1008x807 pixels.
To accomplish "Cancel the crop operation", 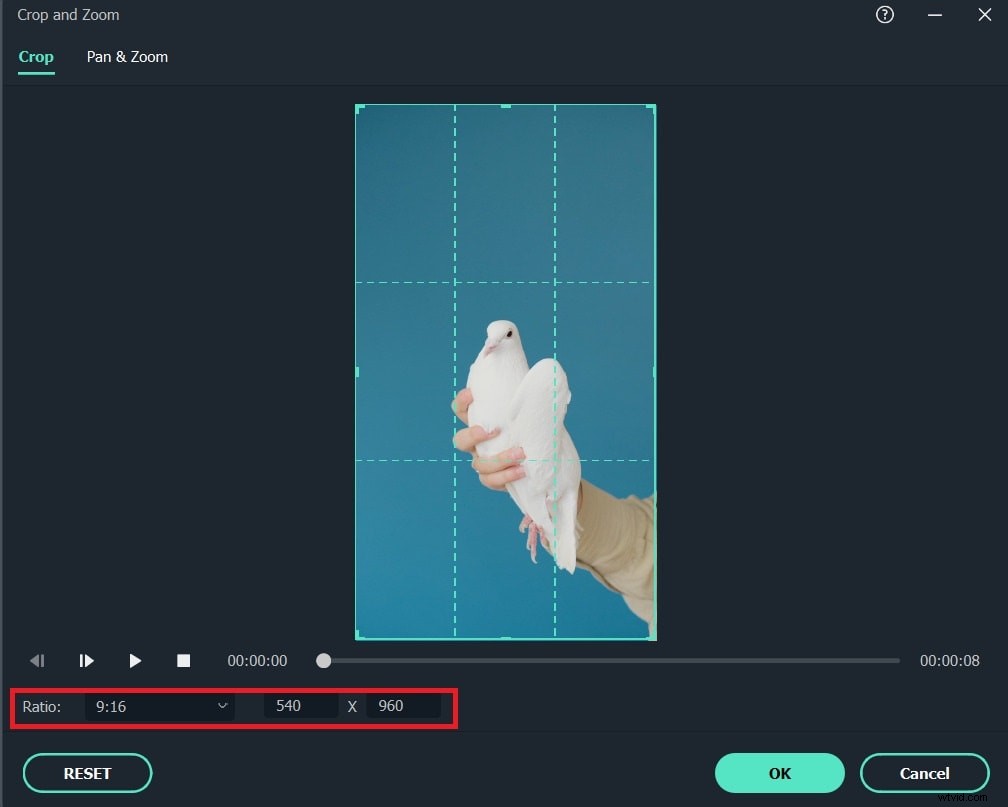I will (925, 773).
